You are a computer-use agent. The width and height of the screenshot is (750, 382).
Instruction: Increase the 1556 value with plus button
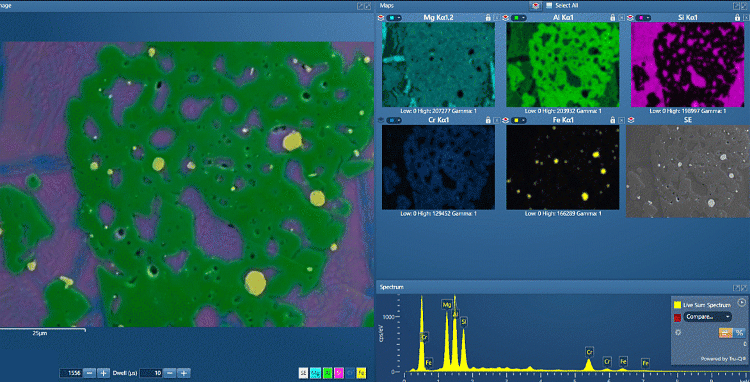point(104,373)
